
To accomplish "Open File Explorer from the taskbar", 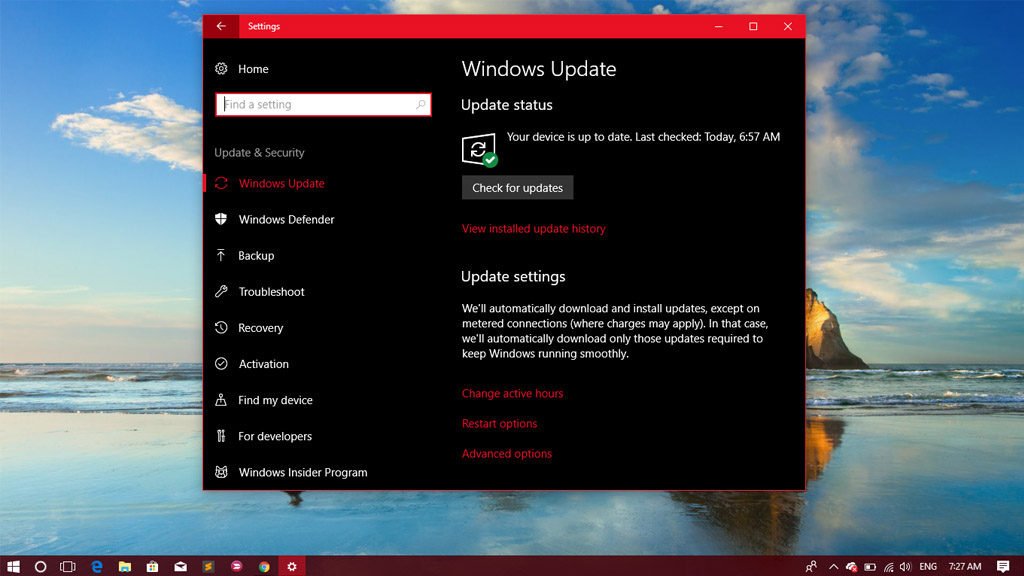I will click(125, 566).
